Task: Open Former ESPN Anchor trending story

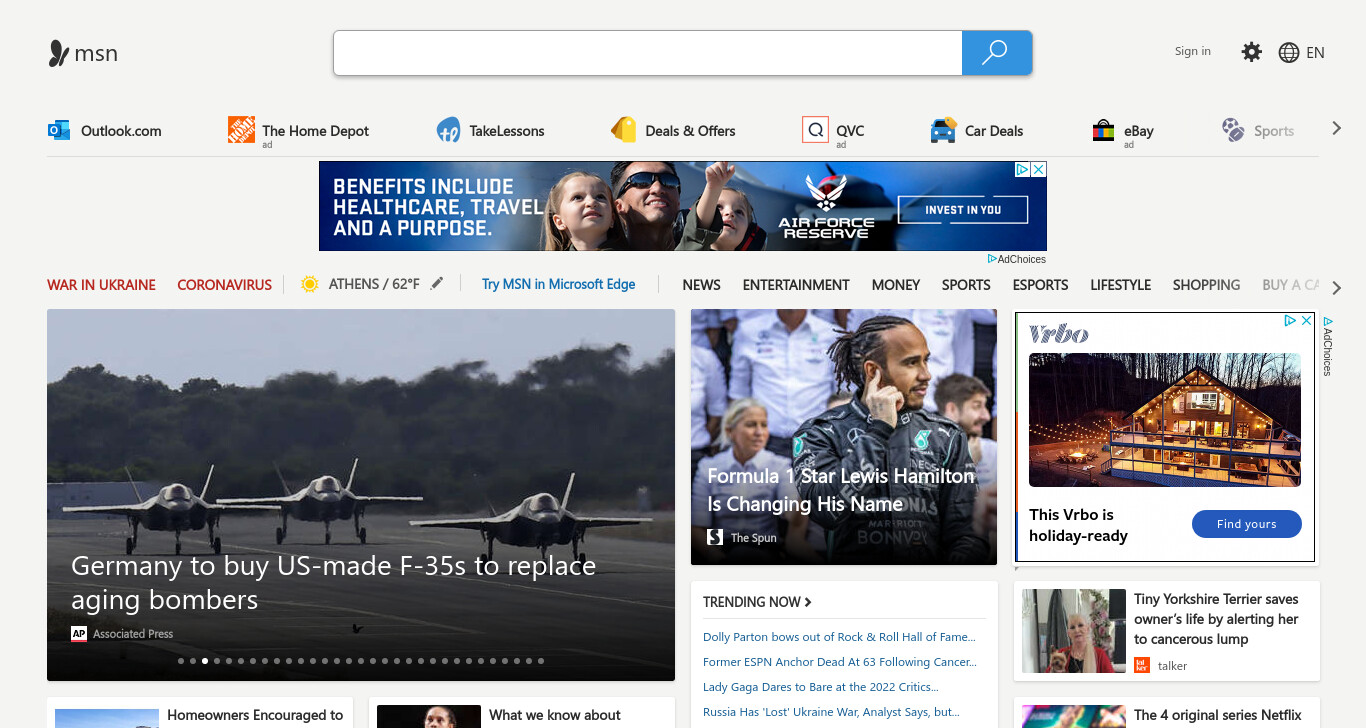Action: (x=840, y=662)
